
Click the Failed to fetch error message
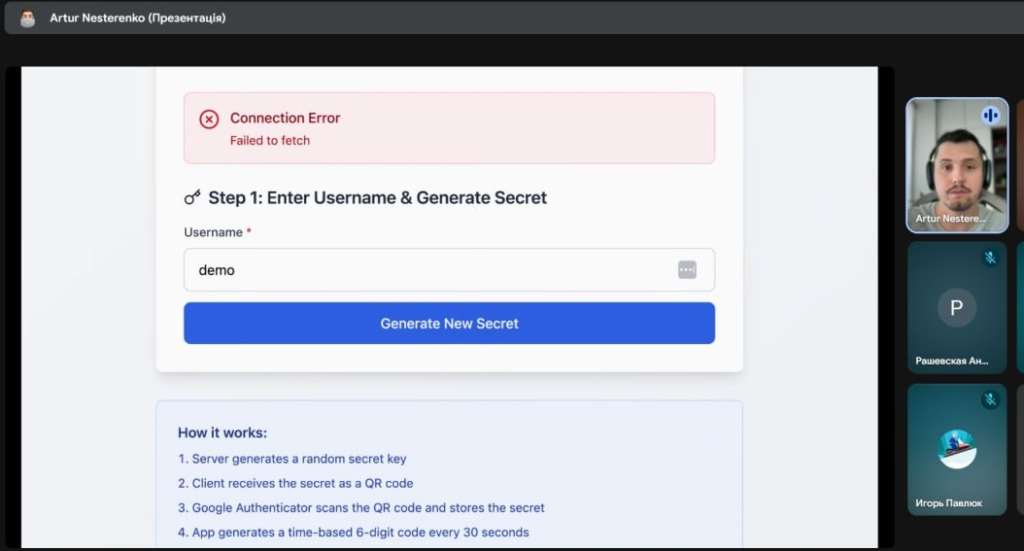270,141
